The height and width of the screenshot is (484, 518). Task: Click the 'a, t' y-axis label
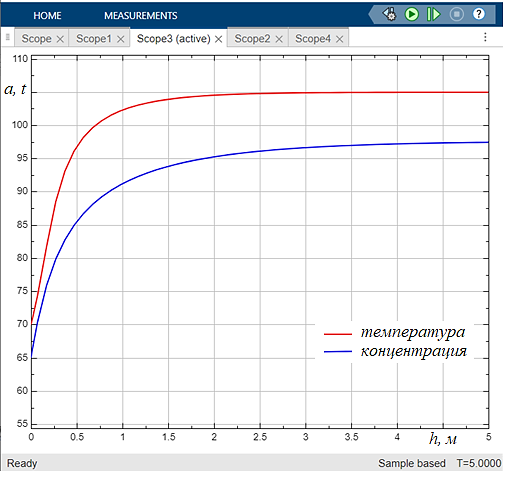pos(15,89)
